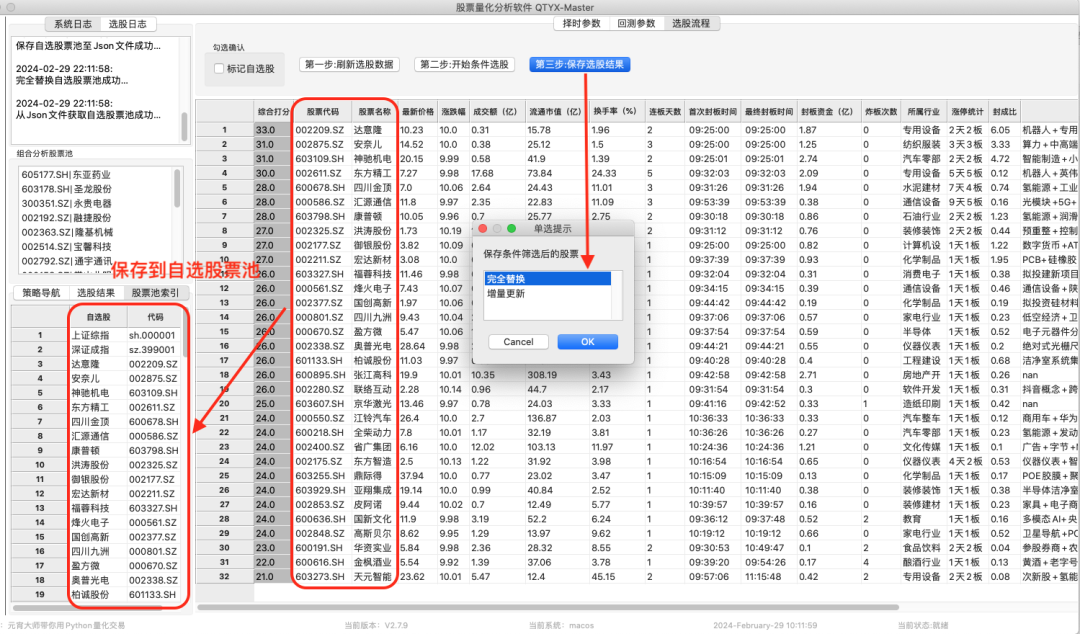
Task: Click 江铃汽车 stock name in results table
Action: (x=373, y=418)
